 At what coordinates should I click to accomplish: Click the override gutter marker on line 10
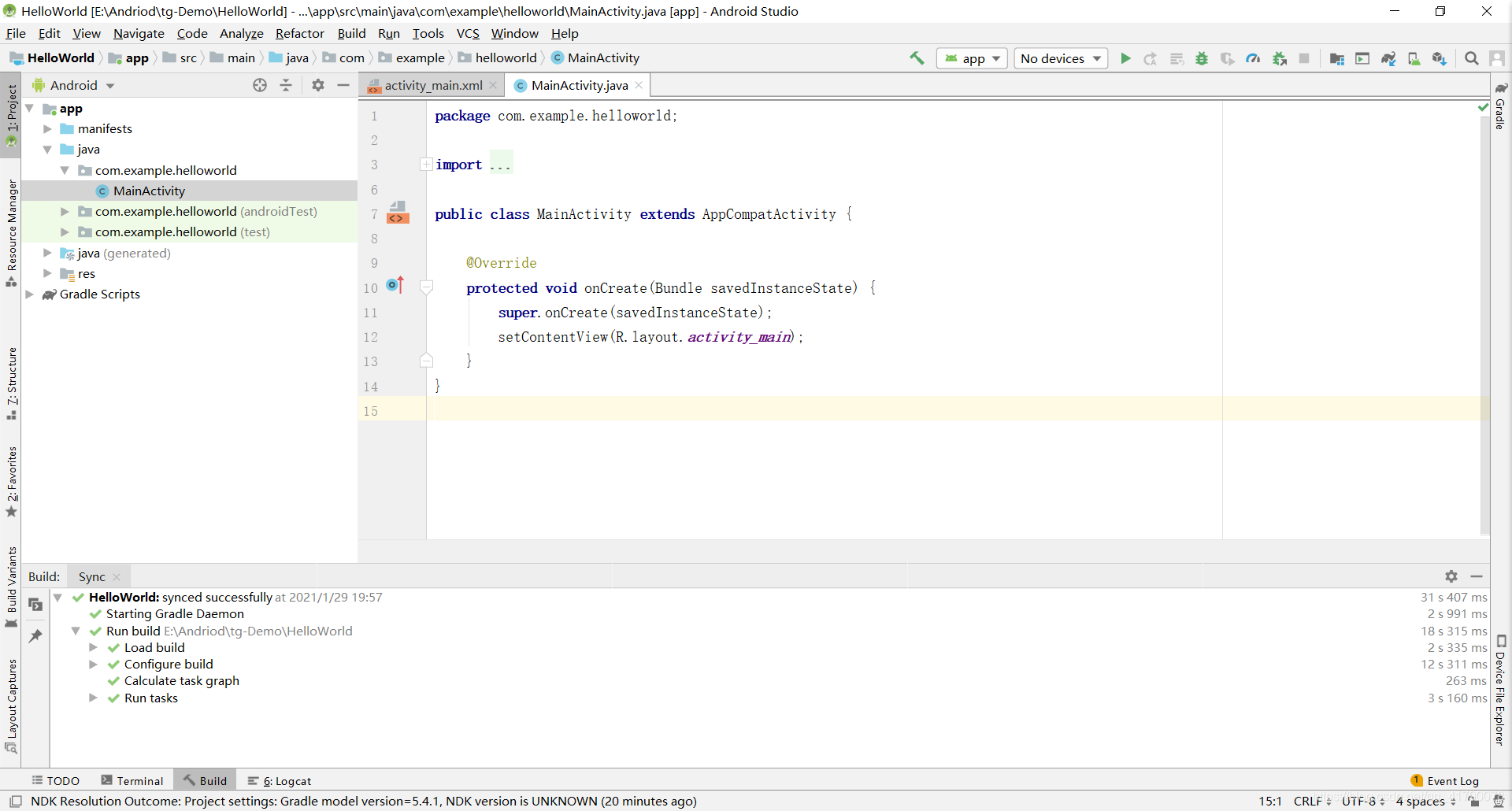[x=395, y=285]
